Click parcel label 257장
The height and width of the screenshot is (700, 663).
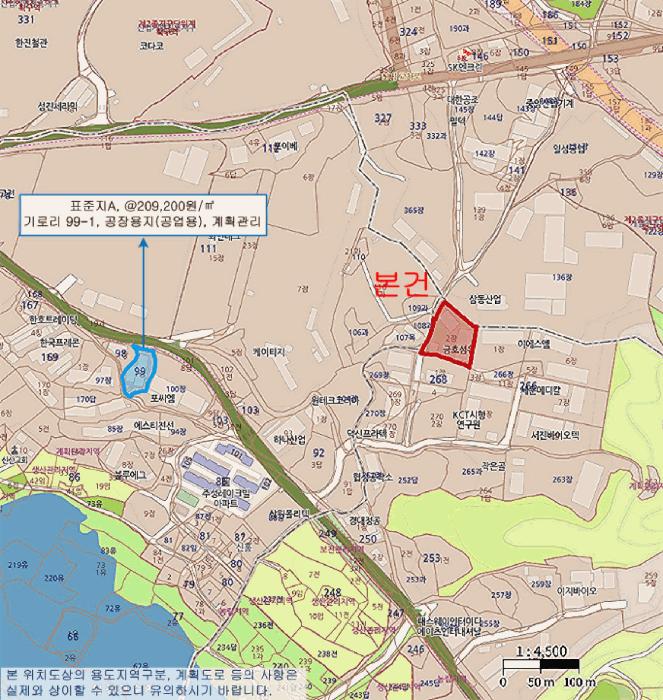click(x=501, y=595)
